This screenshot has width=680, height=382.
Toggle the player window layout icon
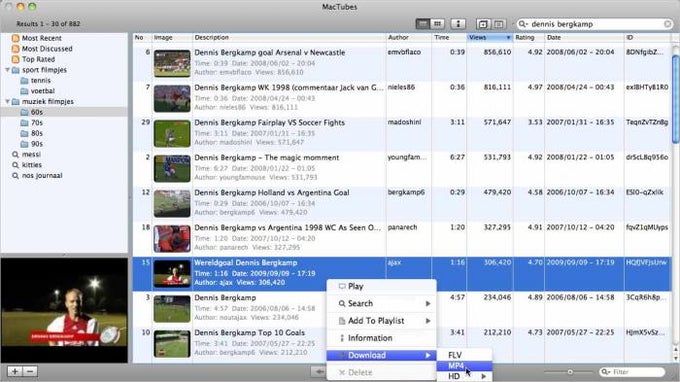[483, 24]
